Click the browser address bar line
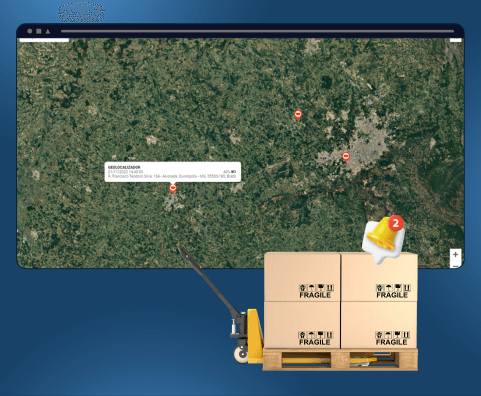 [x=257, y=31]
